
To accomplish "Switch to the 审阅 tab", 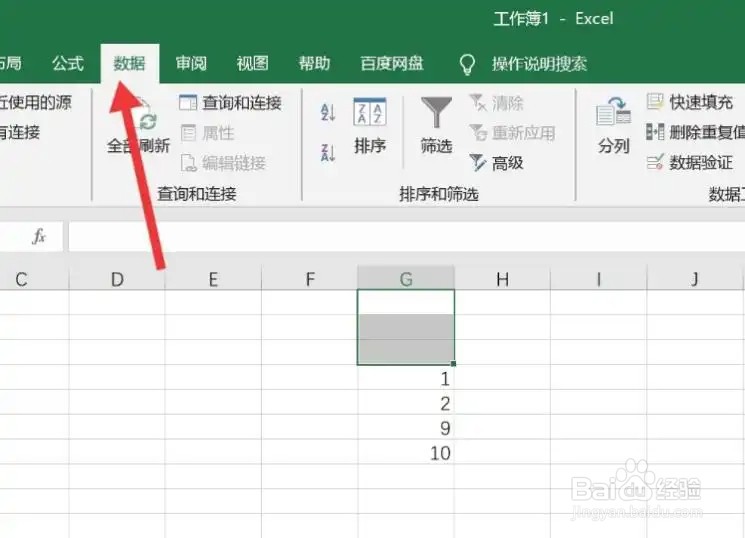I will pos(191,63).
